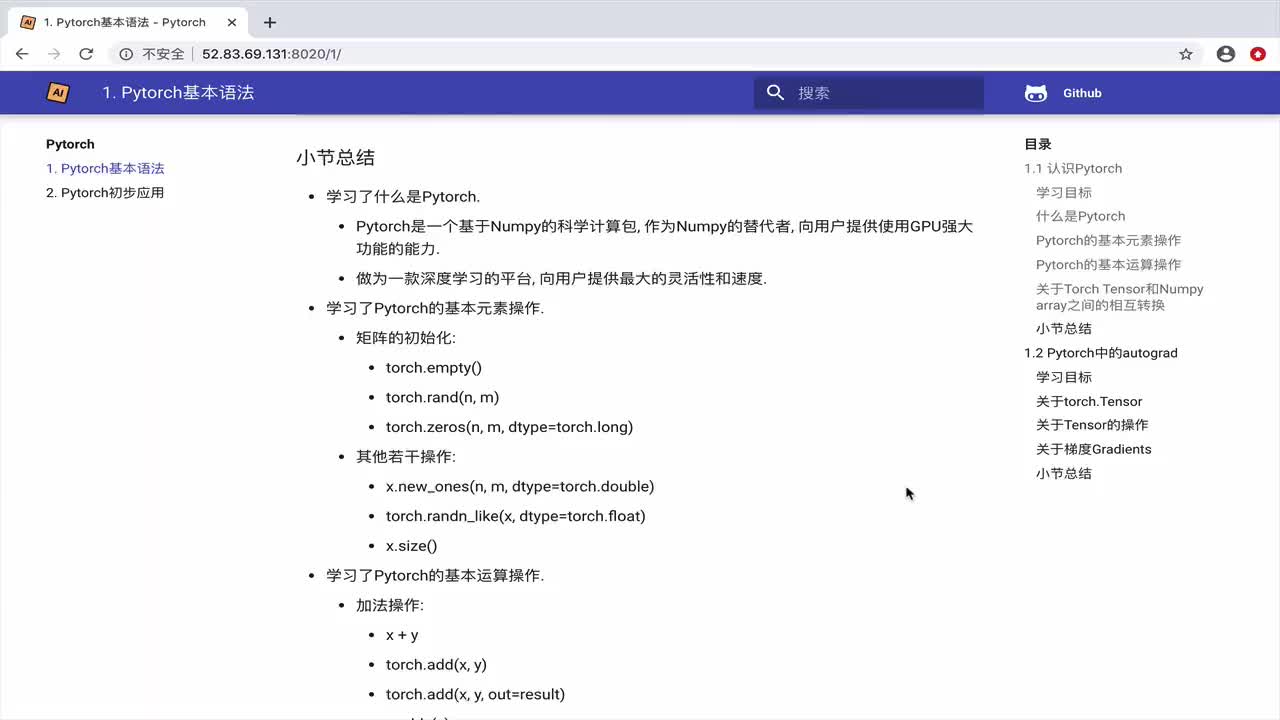Jump to Pytorch的基本元素操作 in contents
This screenshot has height=720, width=1280.
click(1108, 240)
